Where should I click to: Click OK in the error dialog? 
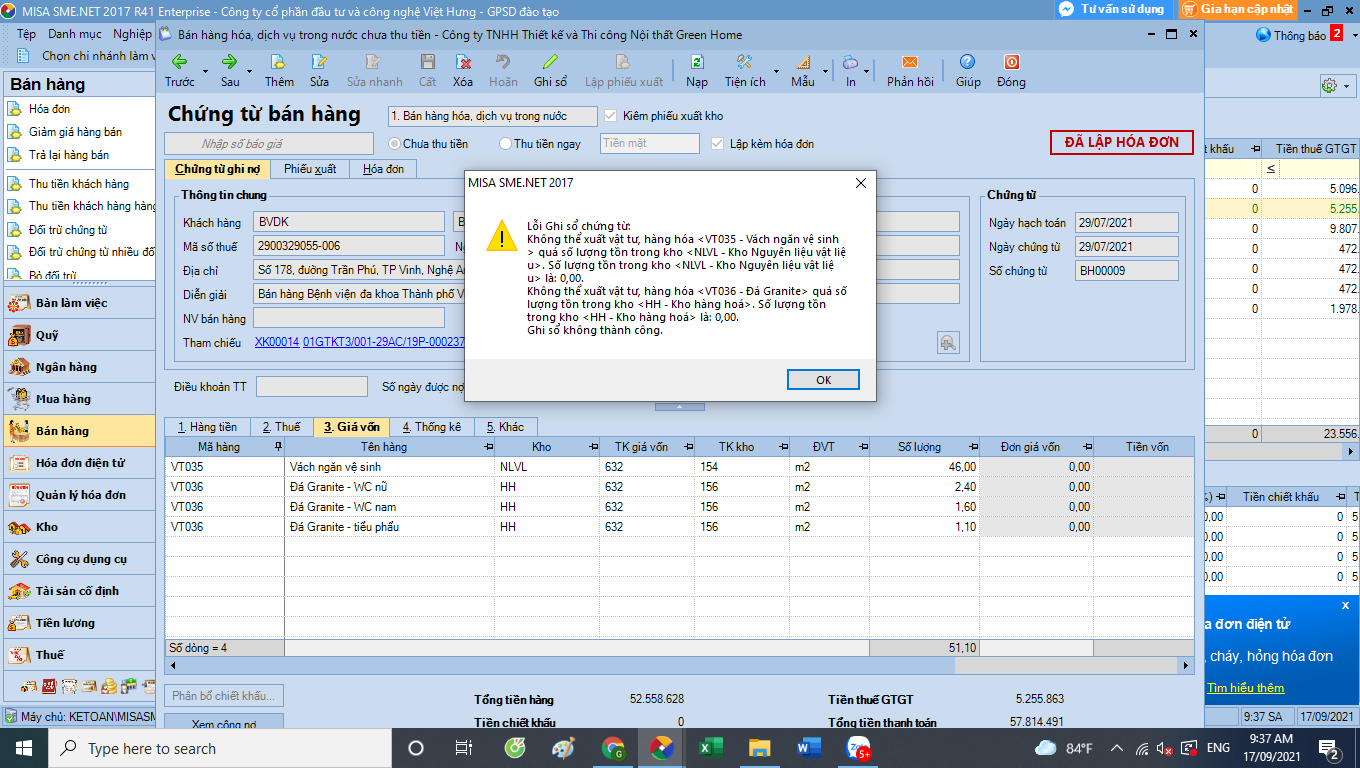pos(823,380)
